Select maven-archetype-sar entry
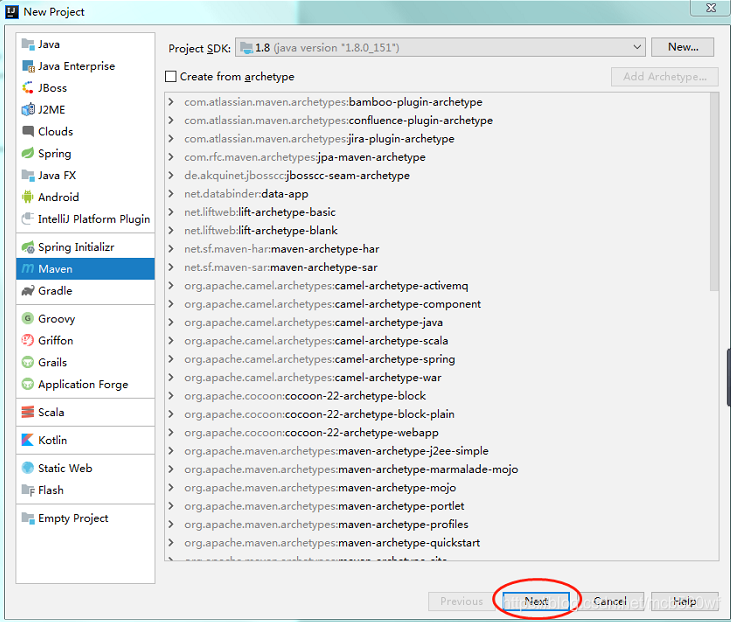This screenshot has width=731, height=622. point(281,267)
